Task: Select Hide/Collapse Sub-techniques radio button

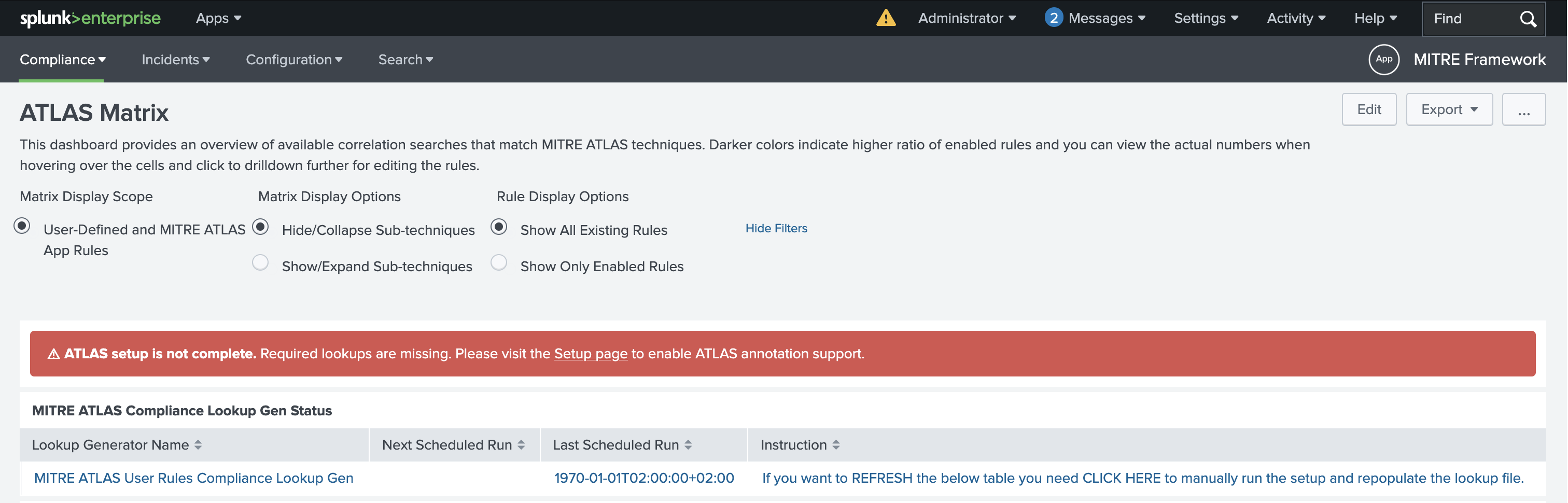Action: point(260,227)
